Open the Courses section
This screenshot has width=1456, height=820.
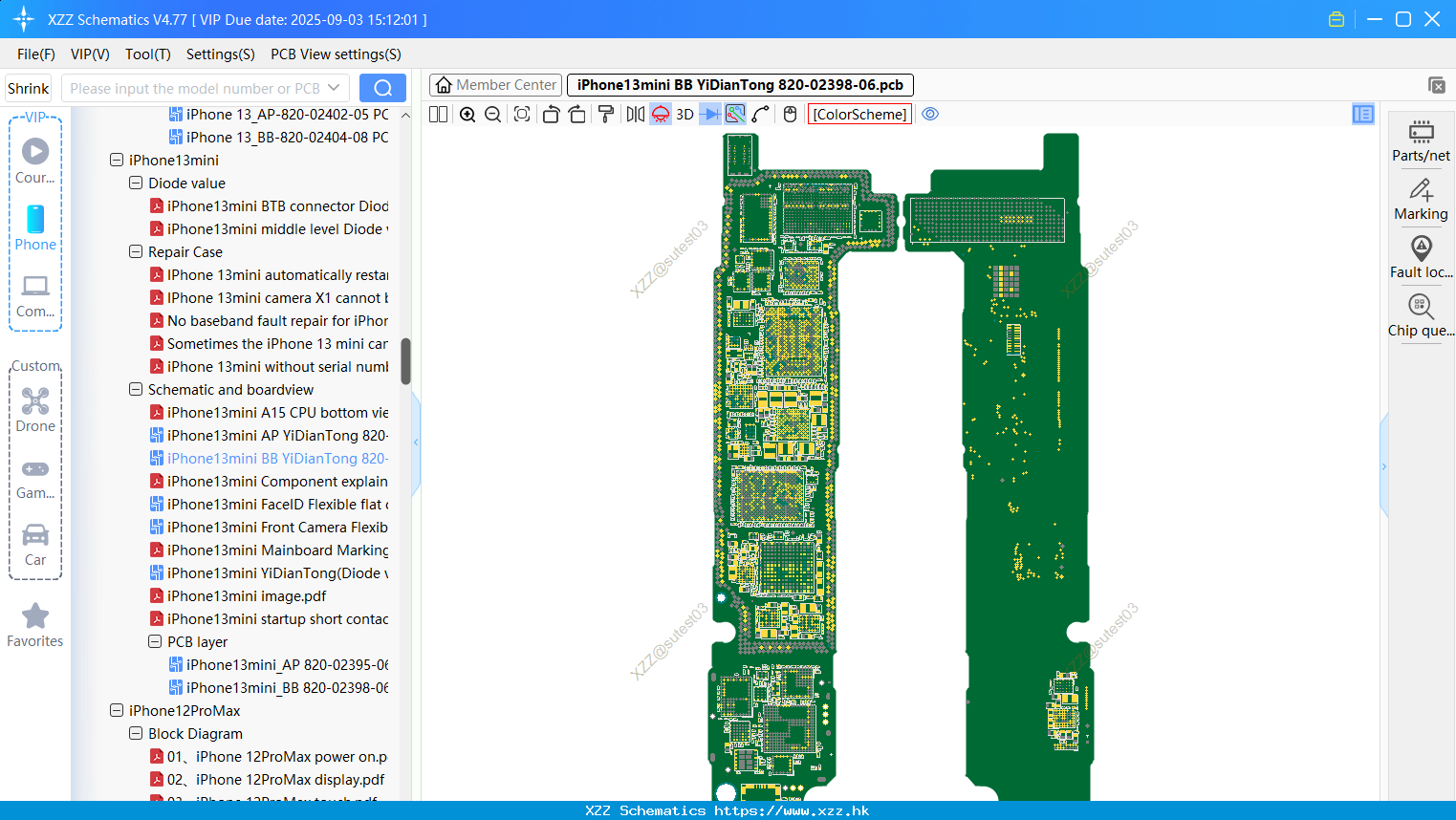coord(35,161)
